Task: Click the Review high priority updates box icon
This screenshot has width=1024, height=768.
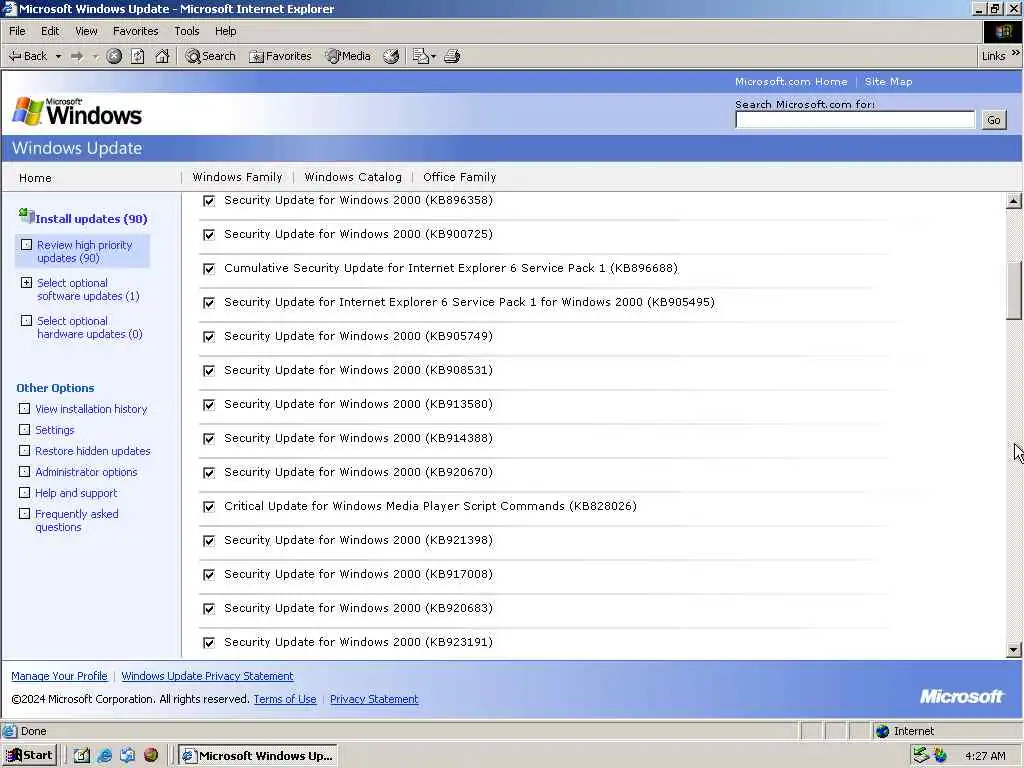Action: point(26,245)
